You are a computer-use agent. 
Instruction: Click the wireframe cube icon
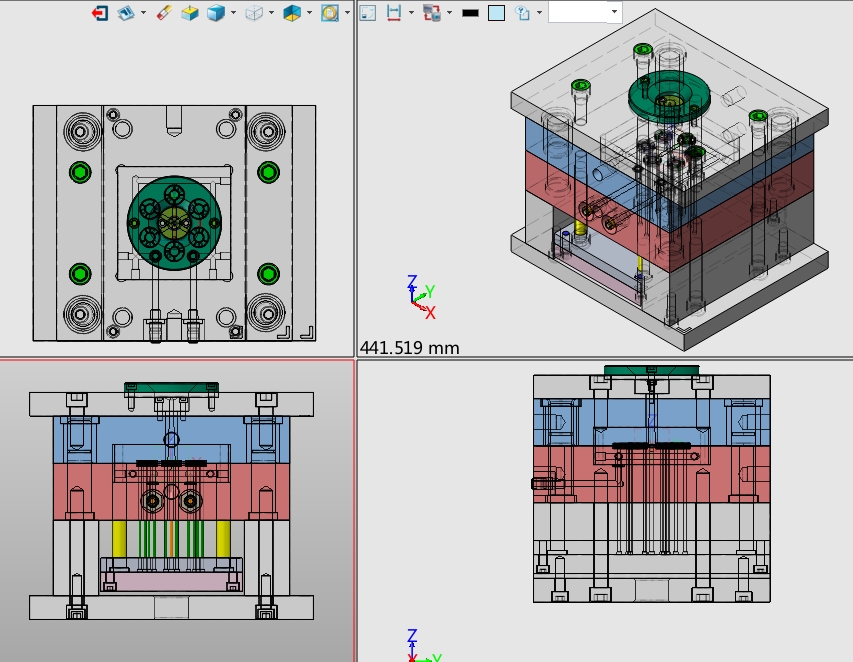pyautogui.click(x=254, y=13)
